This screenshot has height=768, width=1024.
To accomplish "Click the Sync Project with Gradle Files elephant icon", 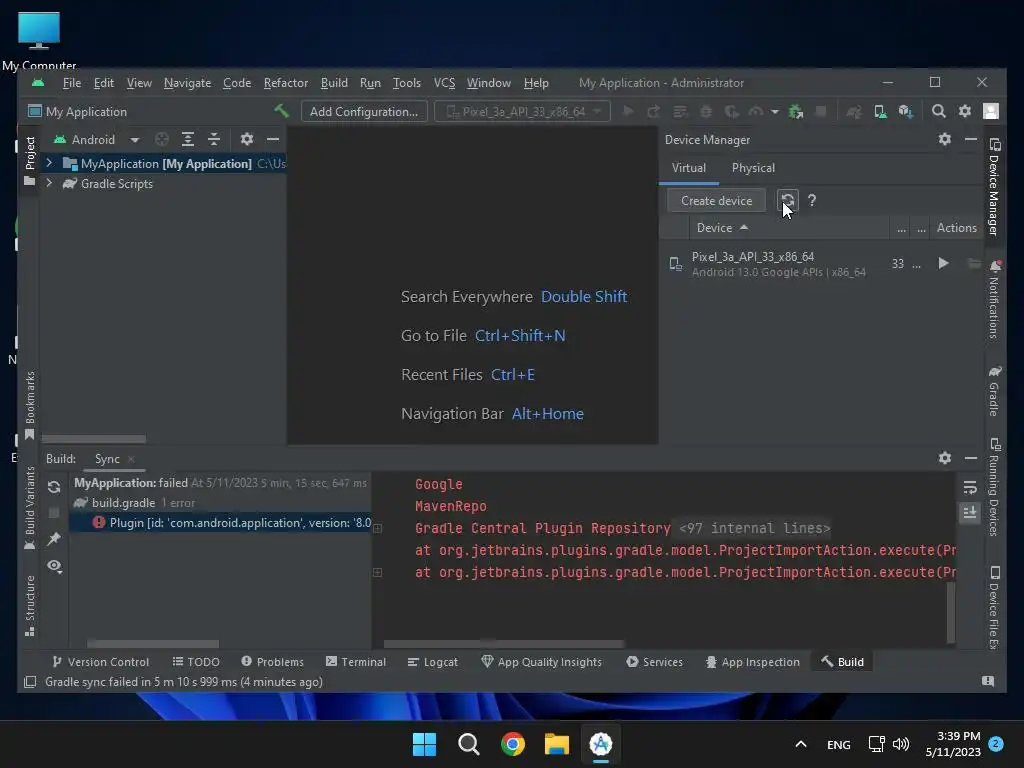I will click(x=854, y=112).
